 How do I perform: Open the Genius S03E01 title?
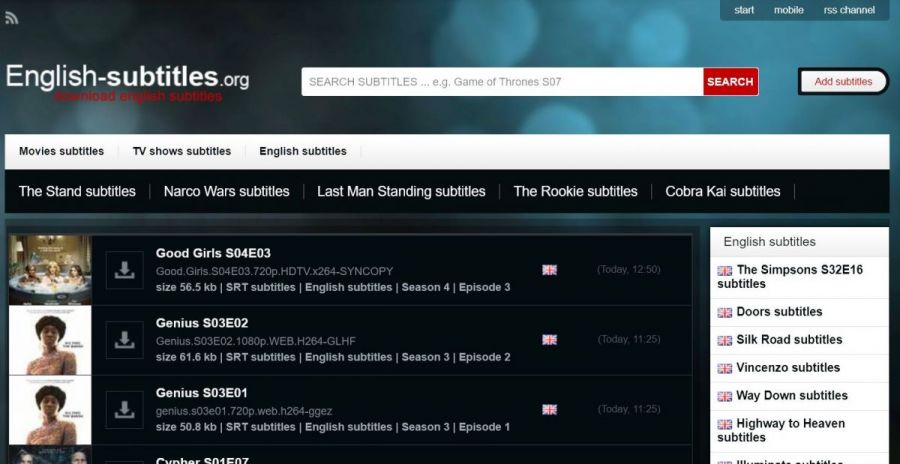click(x=201, y=393)
